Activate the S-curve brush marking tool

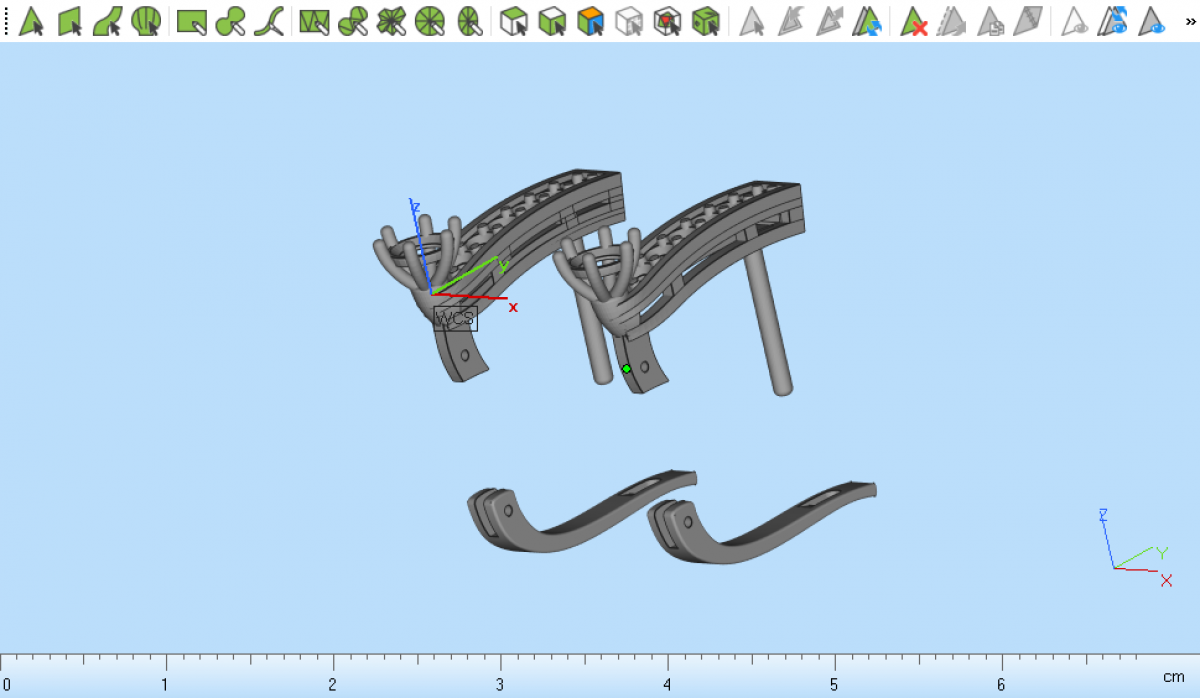pos(268,20)
